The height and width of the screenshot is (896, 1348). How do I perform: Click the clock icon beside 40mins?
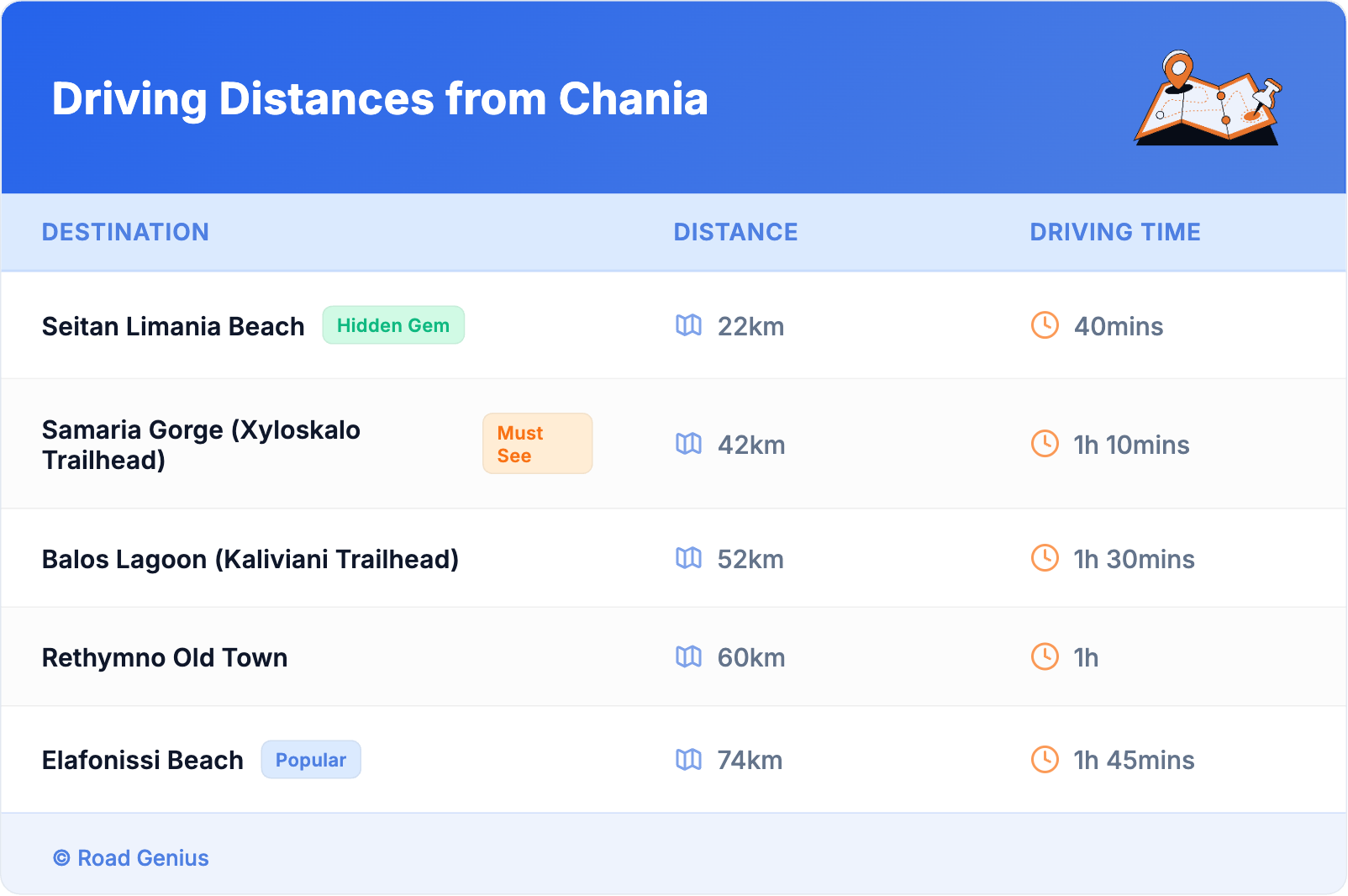(x=1045, y=325)
